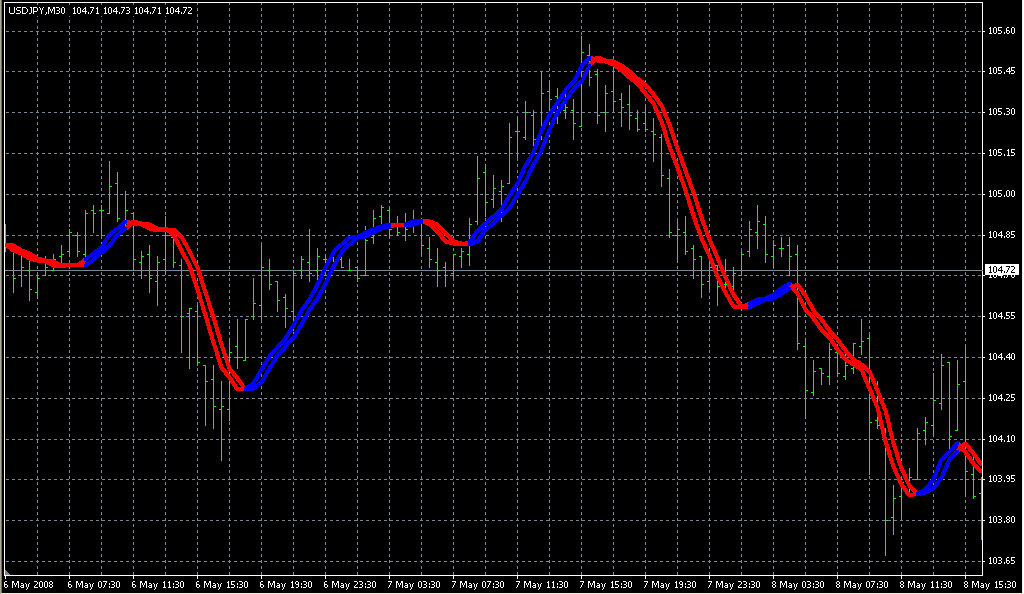Click the 105.60 price axis label

(1001, 31)
